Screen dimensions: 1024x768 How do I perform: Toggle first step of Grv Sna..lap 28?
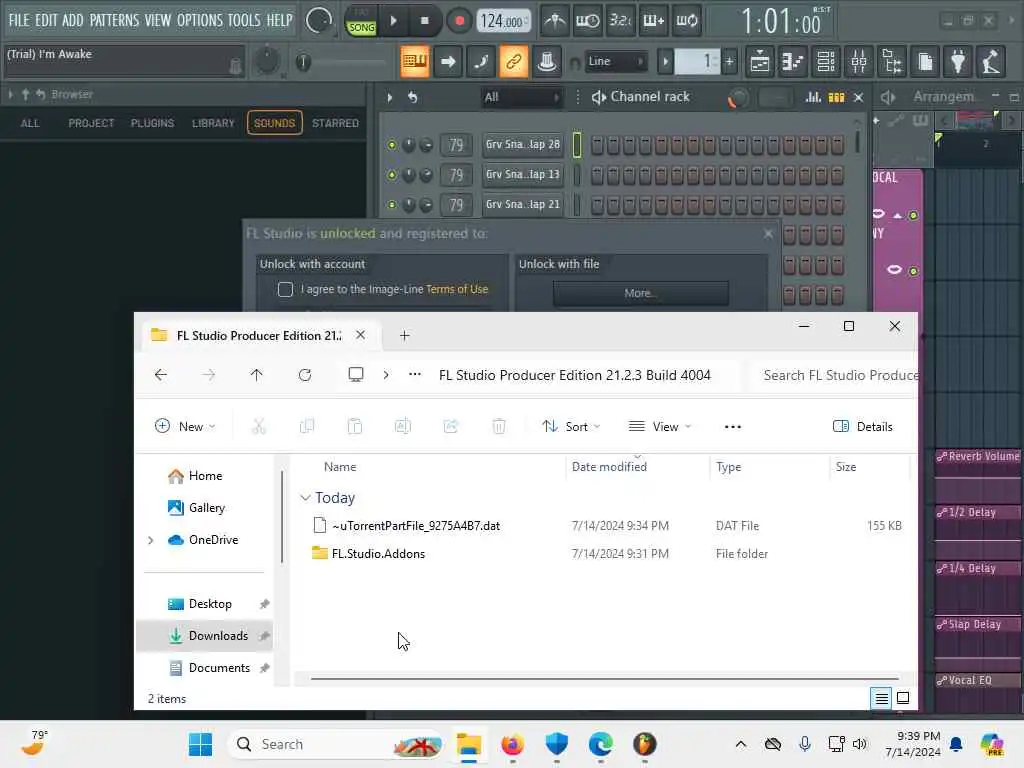[597, 145]
